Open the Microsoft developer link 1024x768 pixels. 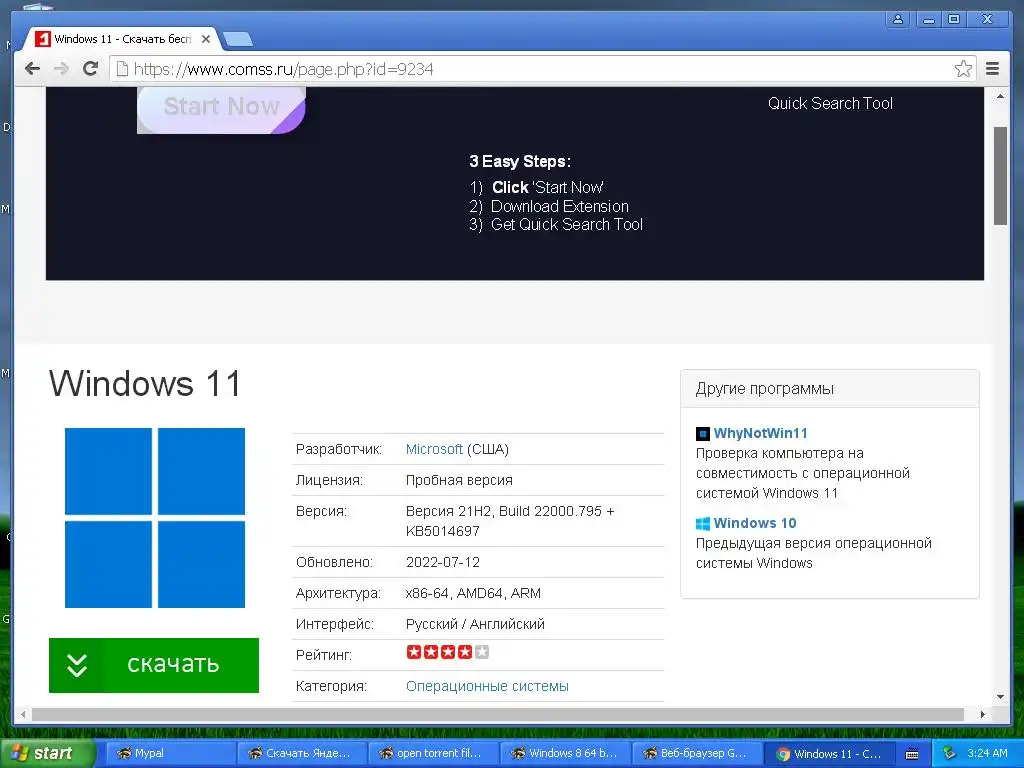(x=434, y=449)
